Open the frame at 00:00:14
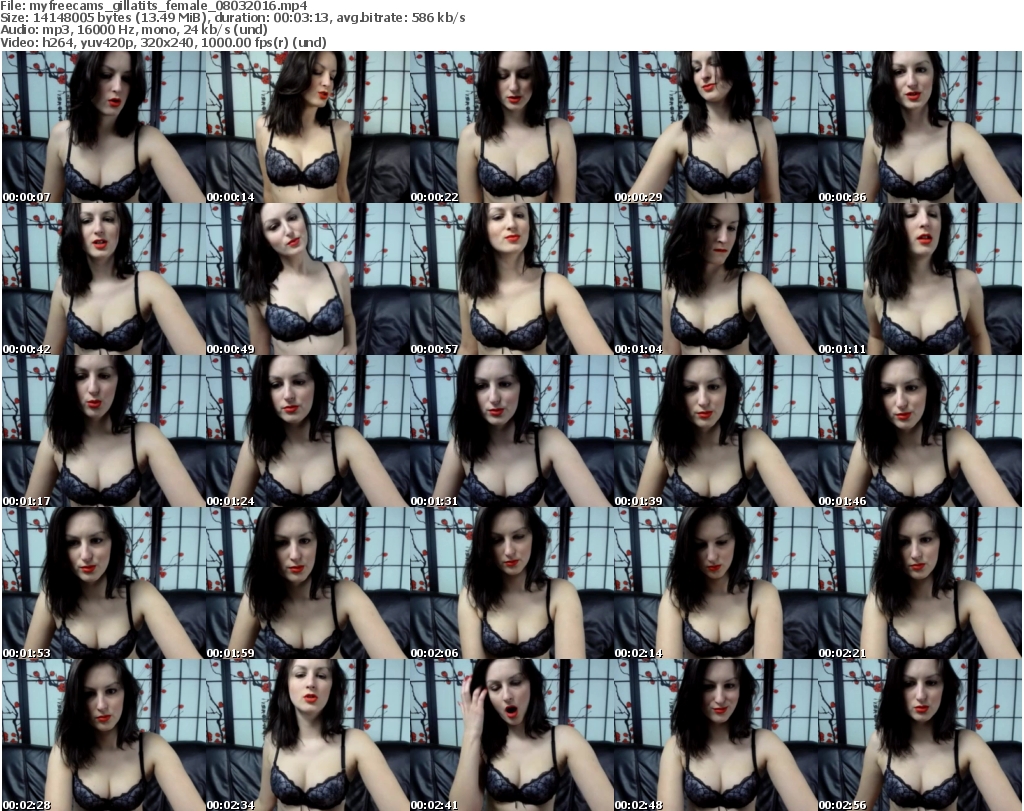 (x=308, y=127)
